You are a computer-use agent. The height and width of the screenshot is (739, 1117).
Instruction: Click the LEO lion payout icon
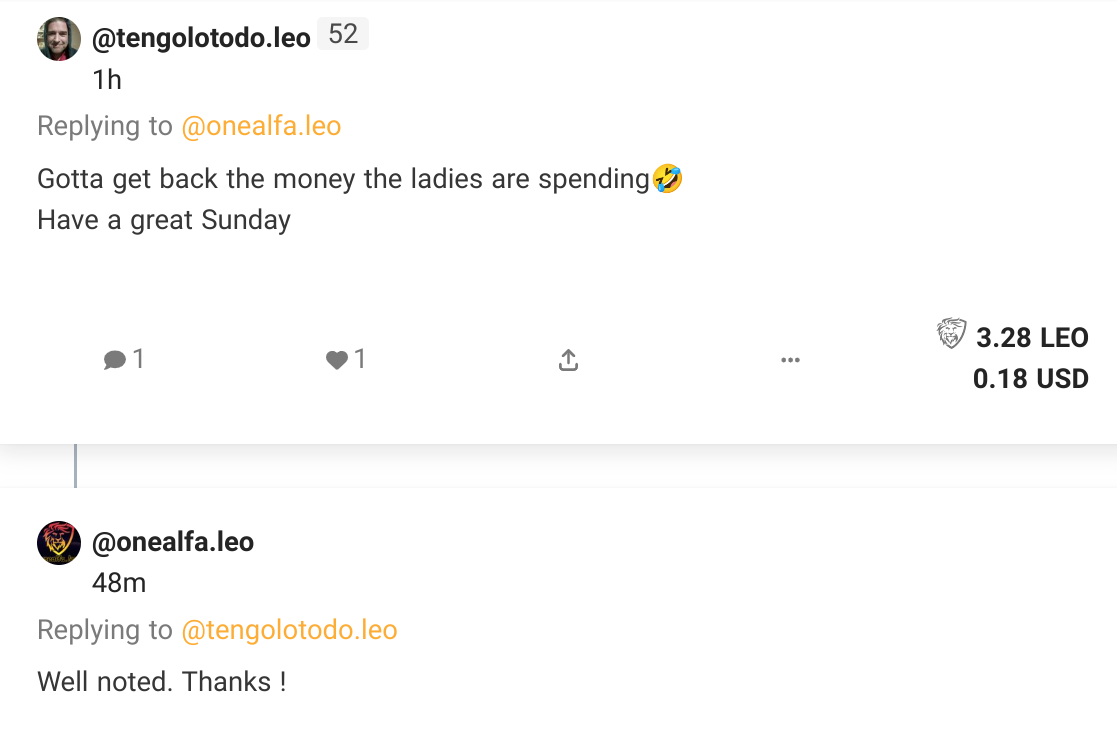point(951,334)
